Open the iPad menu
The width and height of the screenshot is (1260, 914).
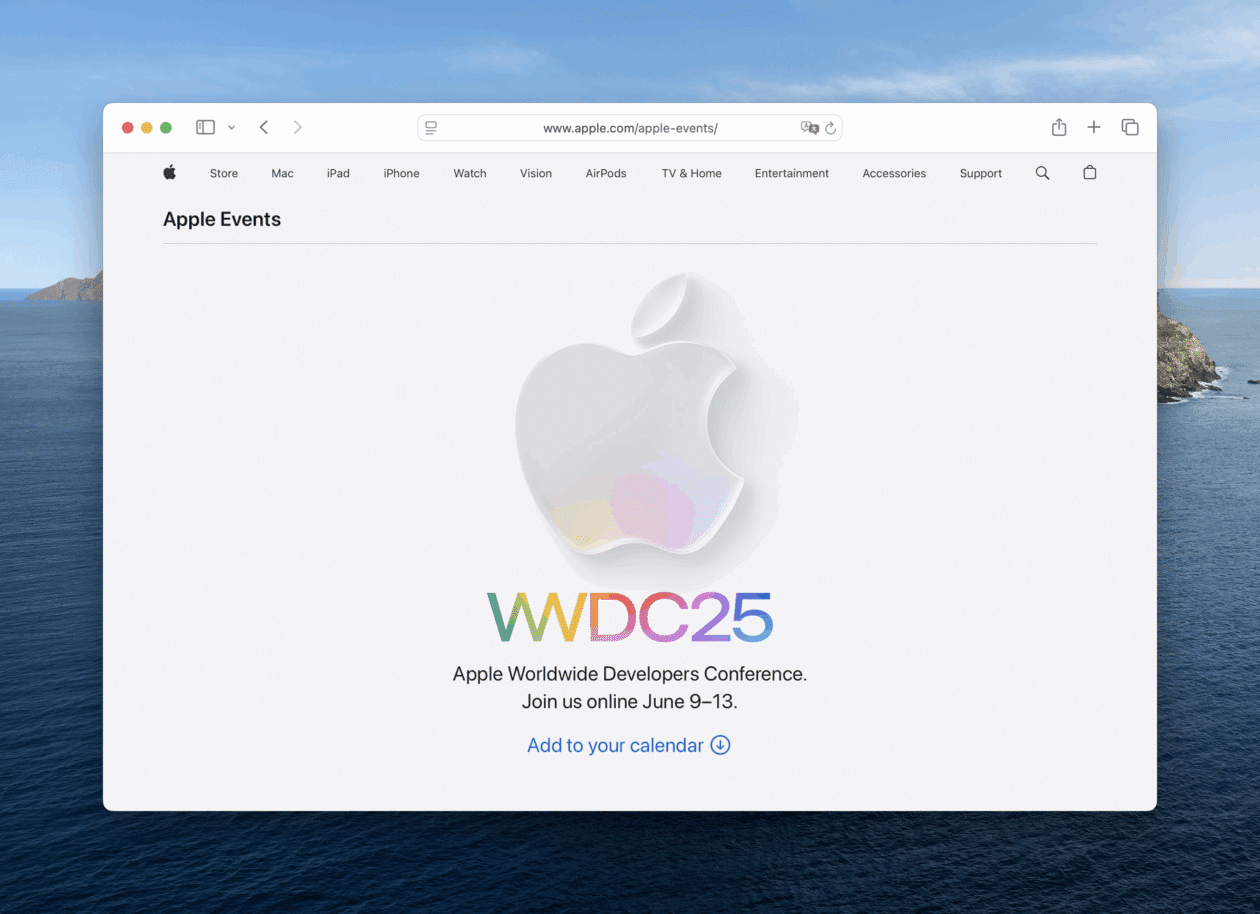coord(338,173)
